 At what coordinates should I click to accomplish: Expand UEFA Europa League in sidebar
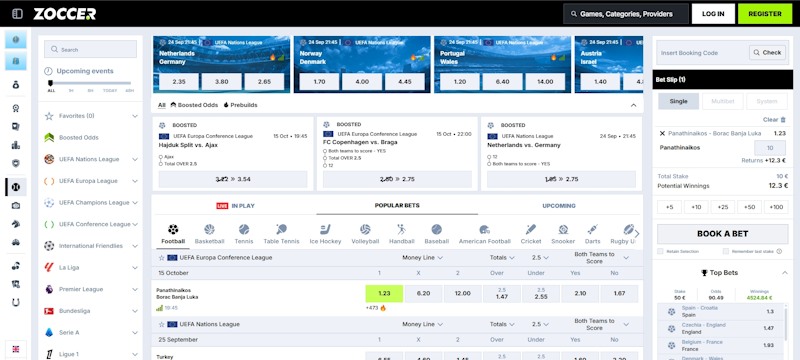(135, 181)
